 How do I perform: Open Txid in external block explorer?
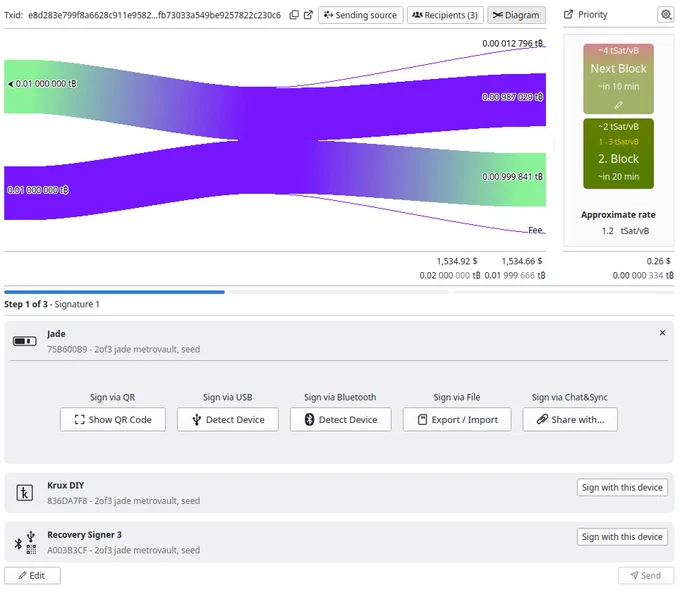click(x=308, y=15)
